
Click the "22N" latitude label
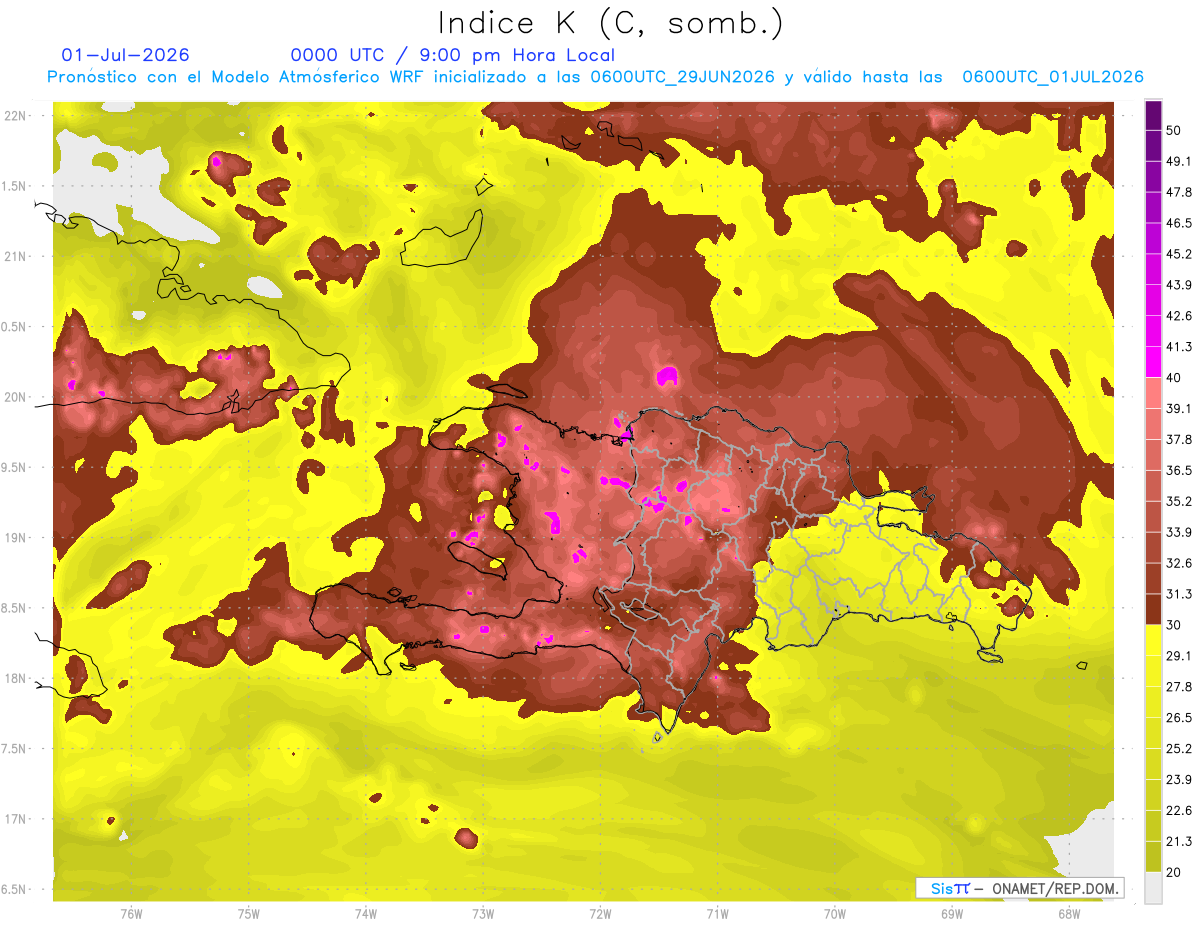(x=17, y=116)
